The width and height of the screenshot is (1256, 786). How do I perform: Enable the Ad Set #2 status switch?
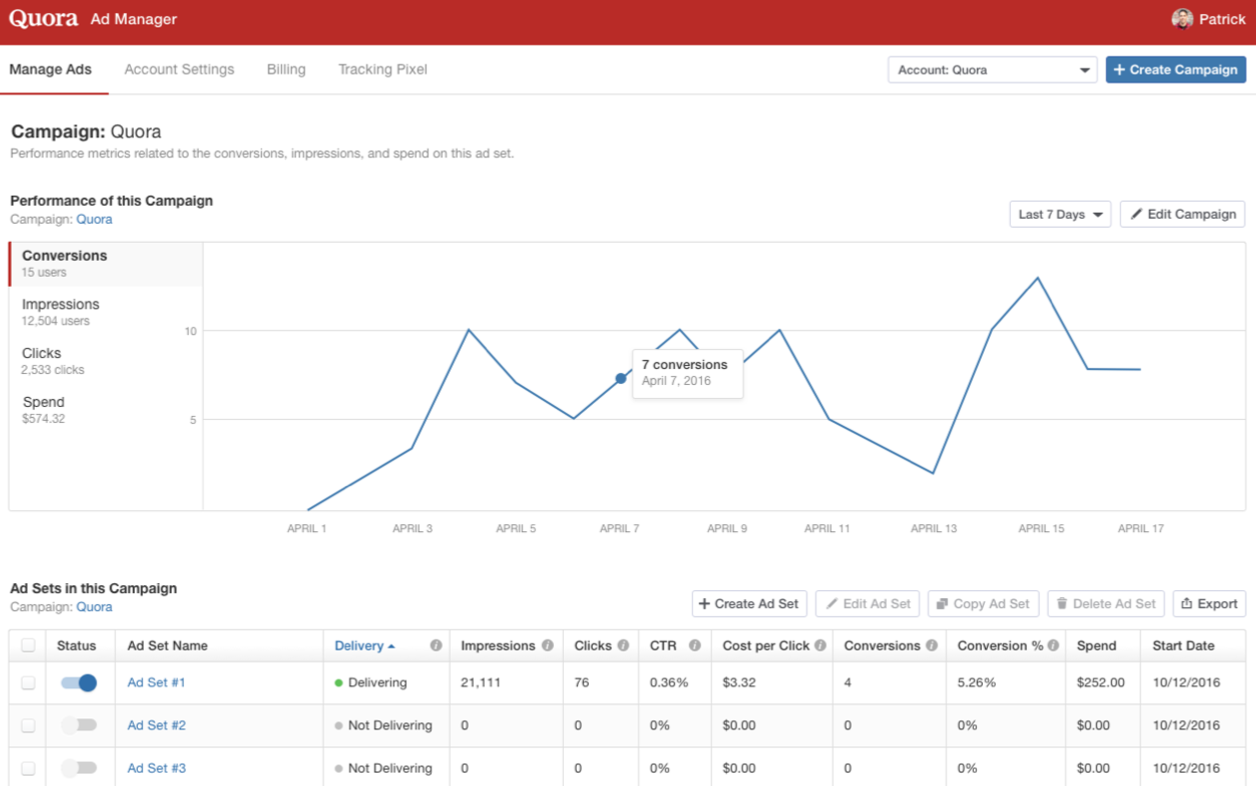79,725
